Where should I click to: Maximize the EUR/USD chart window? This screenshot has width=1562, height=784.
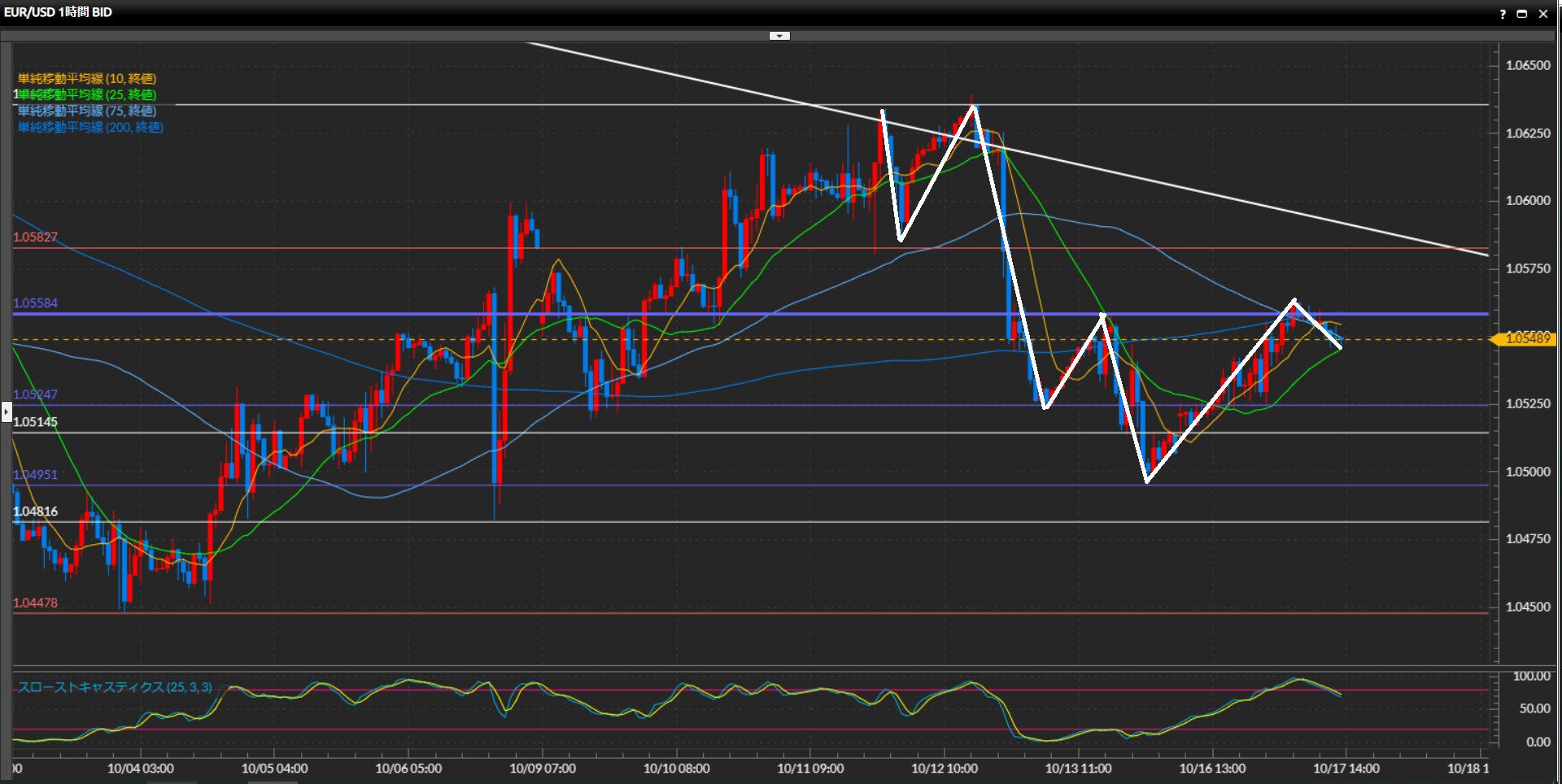tap(1522, 14)
